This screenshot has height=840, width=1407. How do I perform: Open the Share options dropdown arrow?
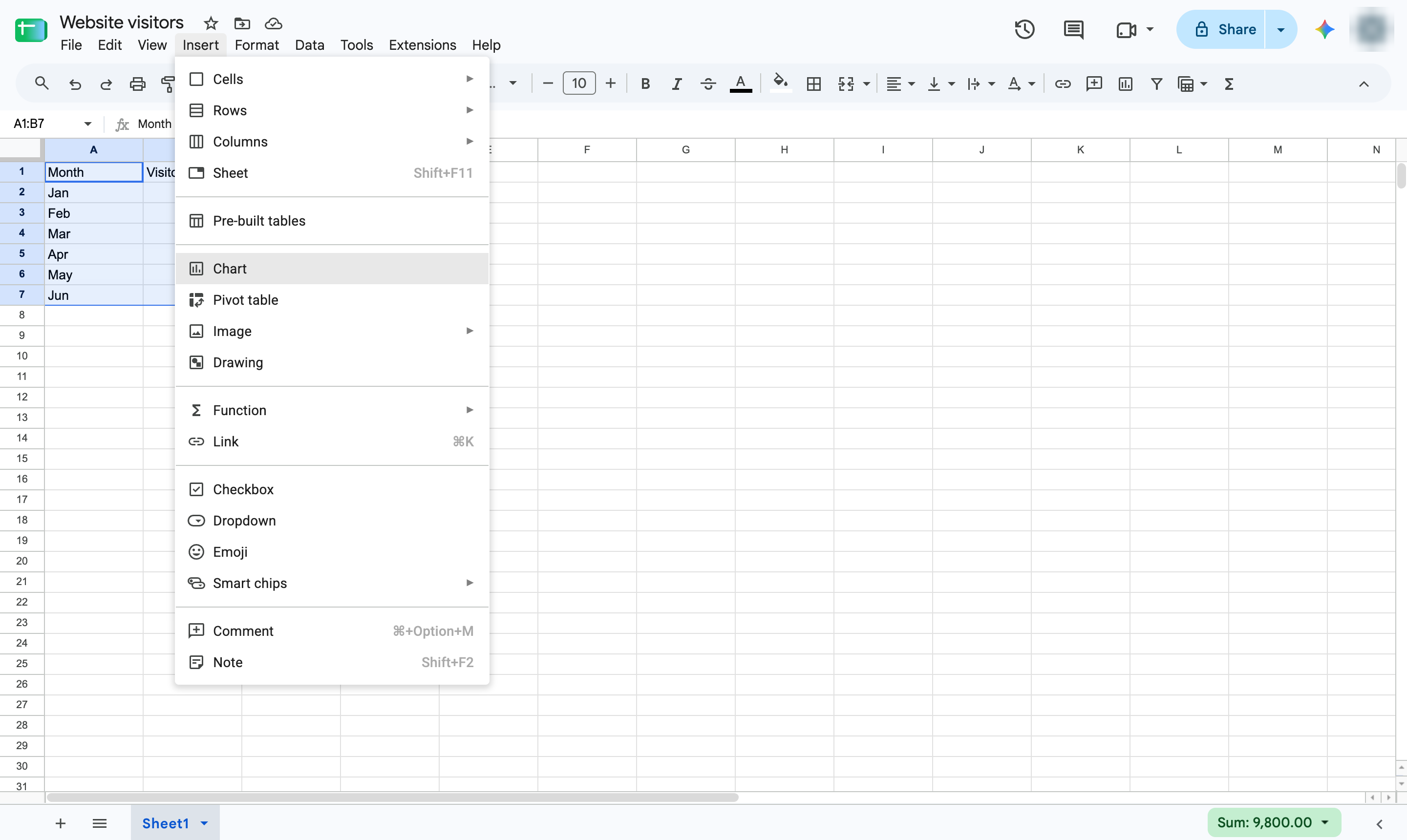pos(1280,29)
